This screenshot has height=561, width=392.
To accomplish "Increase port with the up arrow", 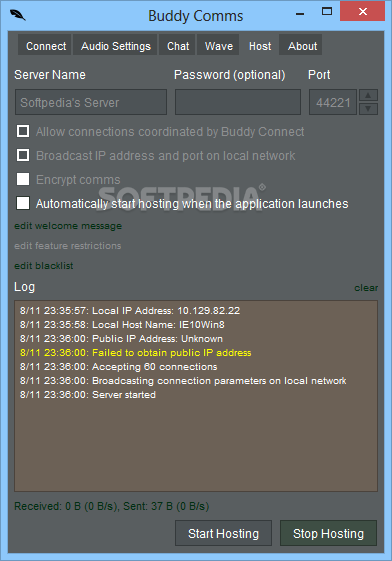I will 368,96.
